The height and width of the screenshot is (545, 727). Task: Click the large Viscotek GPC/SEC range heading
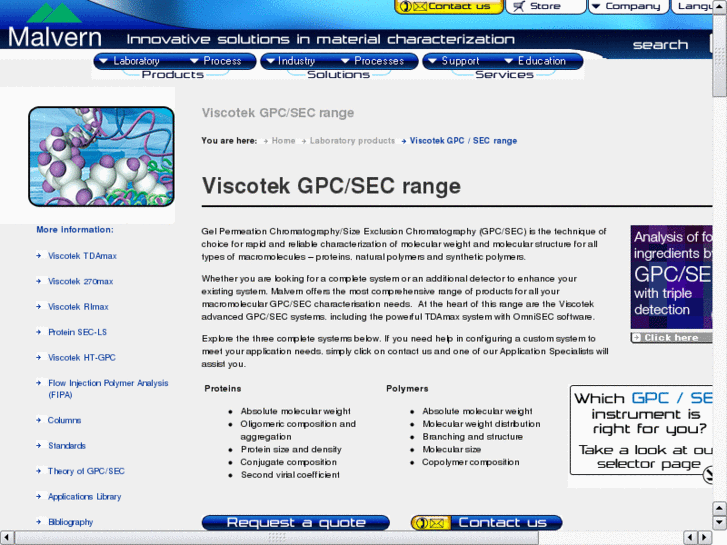coord(331,186)
